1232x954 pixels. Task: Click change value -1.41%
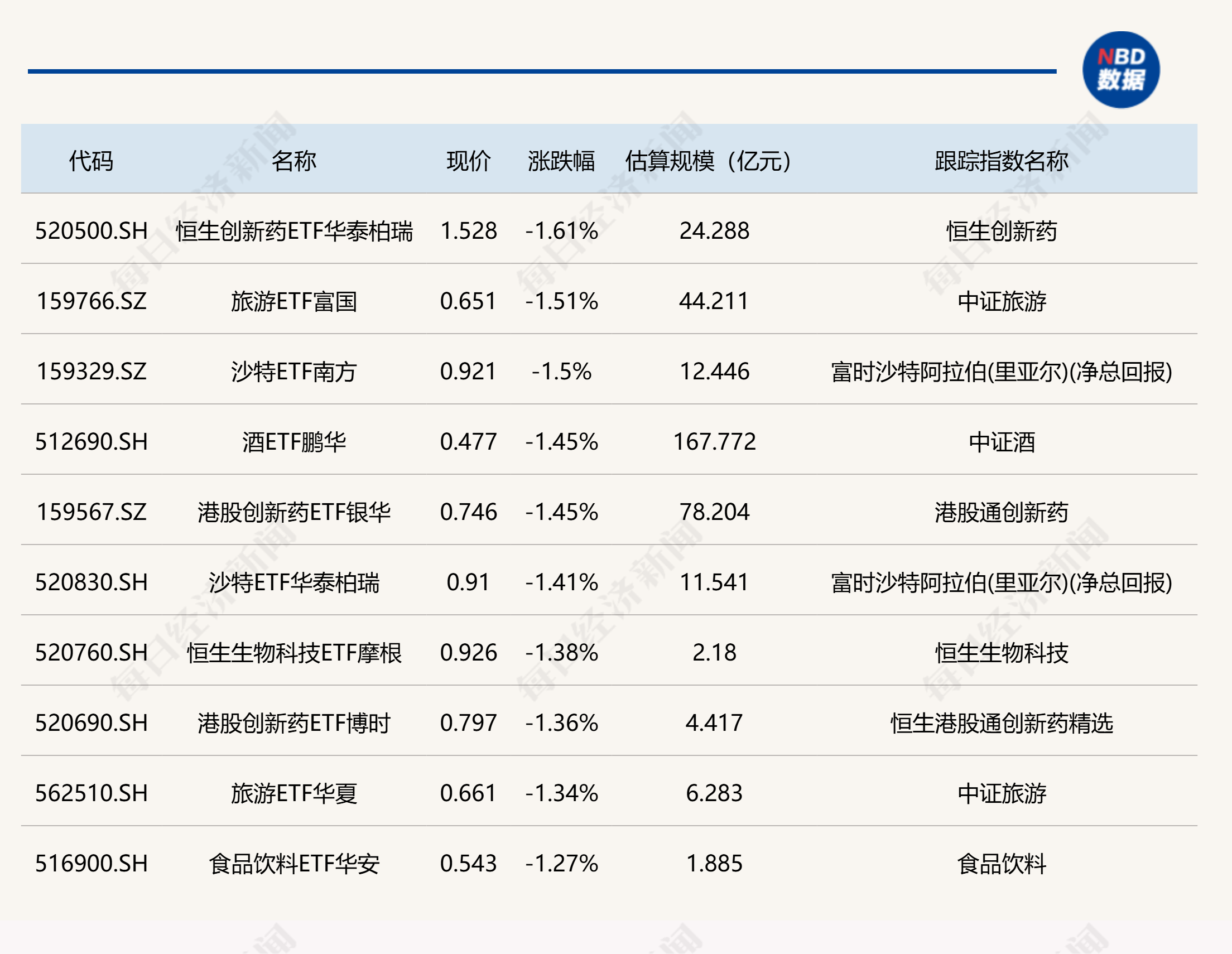tap(561, 582)
